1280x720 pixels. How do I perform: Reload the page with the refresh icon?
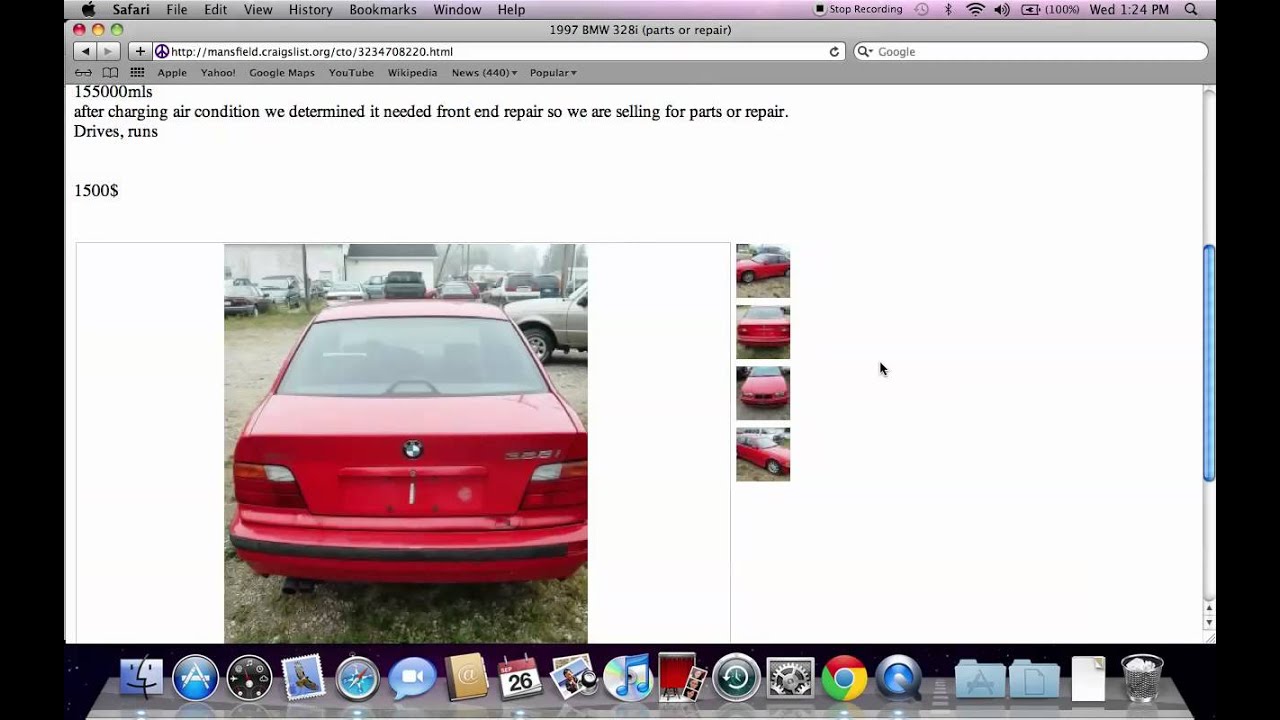[834, 51]
